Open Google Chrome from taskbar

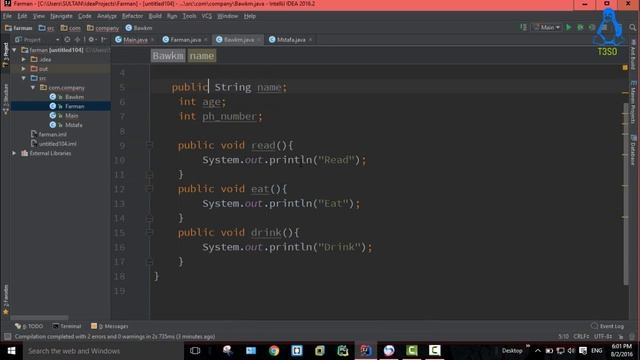pos(274,351)
